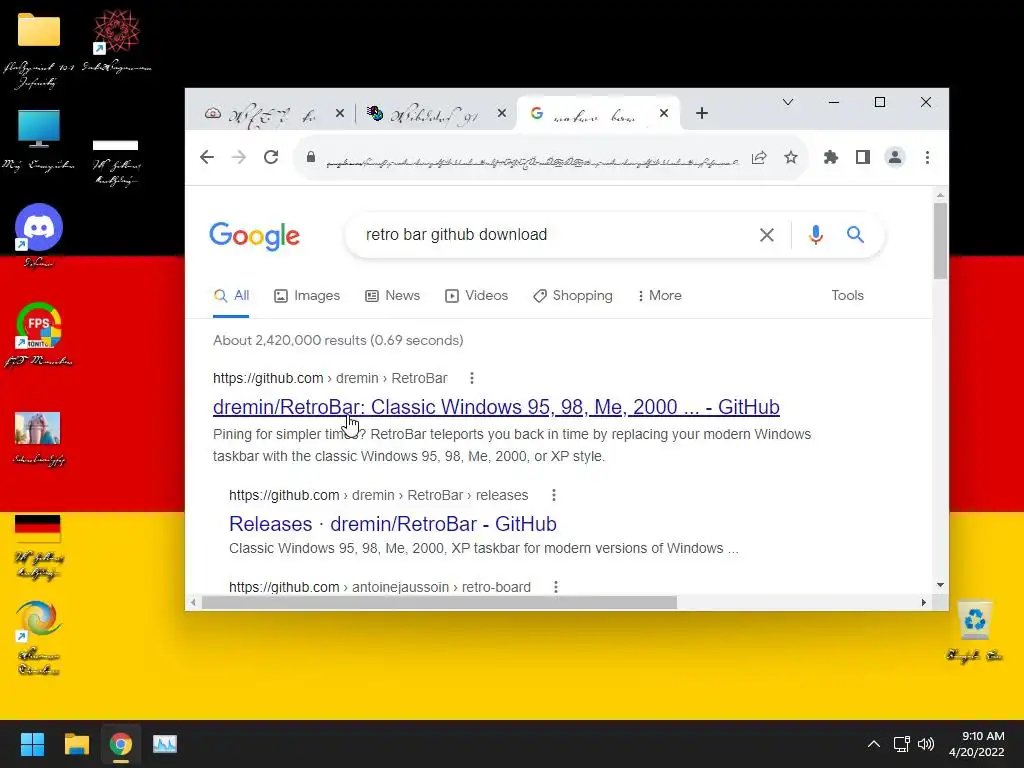Open options menu for the dremin RetroBar result
Image resolution: width=1024 pixels, height=768 pixels.
[x=472, y=378]
